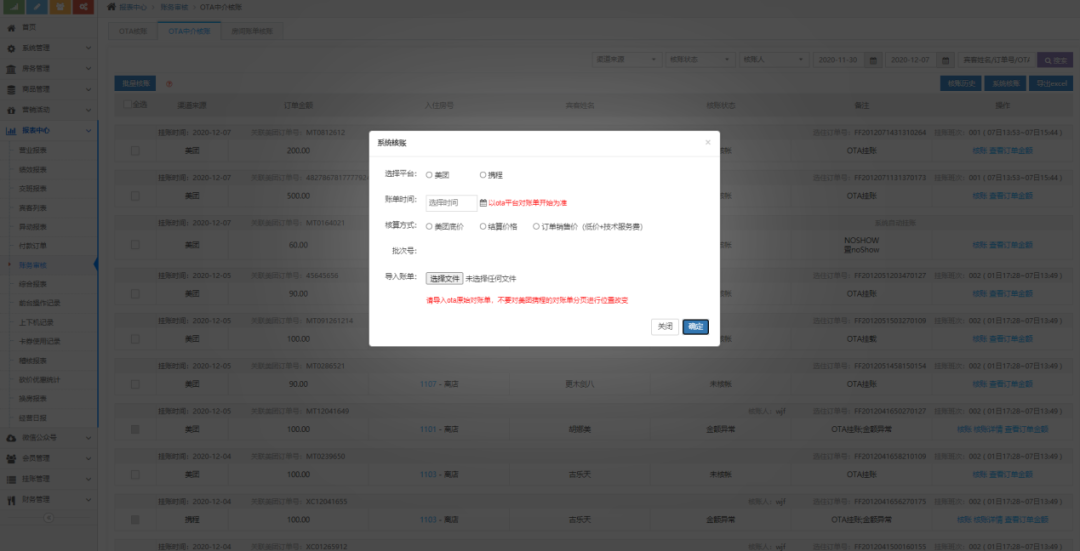Choose 结算价格 as the 核算方式

coord(483,226)
